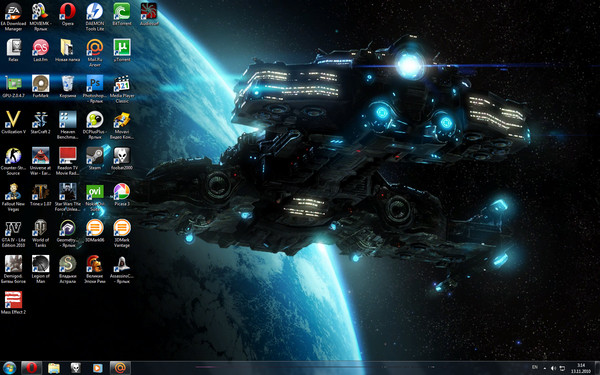Open the volume speaker tray icon
Image resolution: width=600 pixels, height=375 pixels.
coord(553,368)
